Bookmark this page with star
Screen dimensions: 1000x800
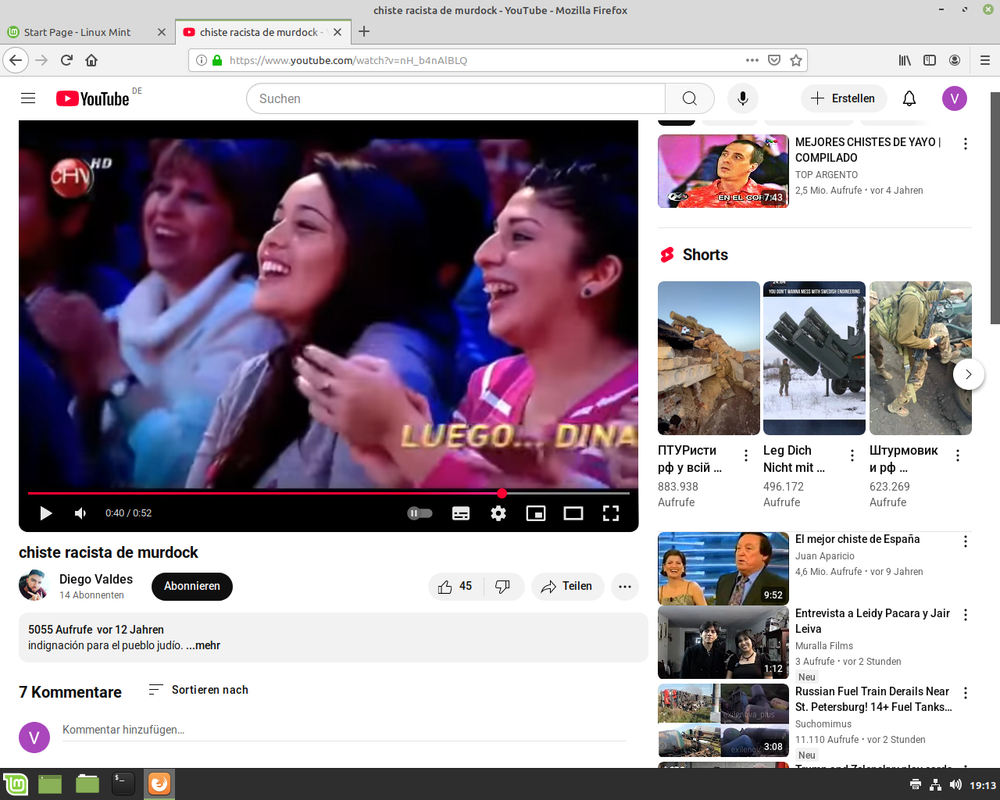(x=796, y=60)
